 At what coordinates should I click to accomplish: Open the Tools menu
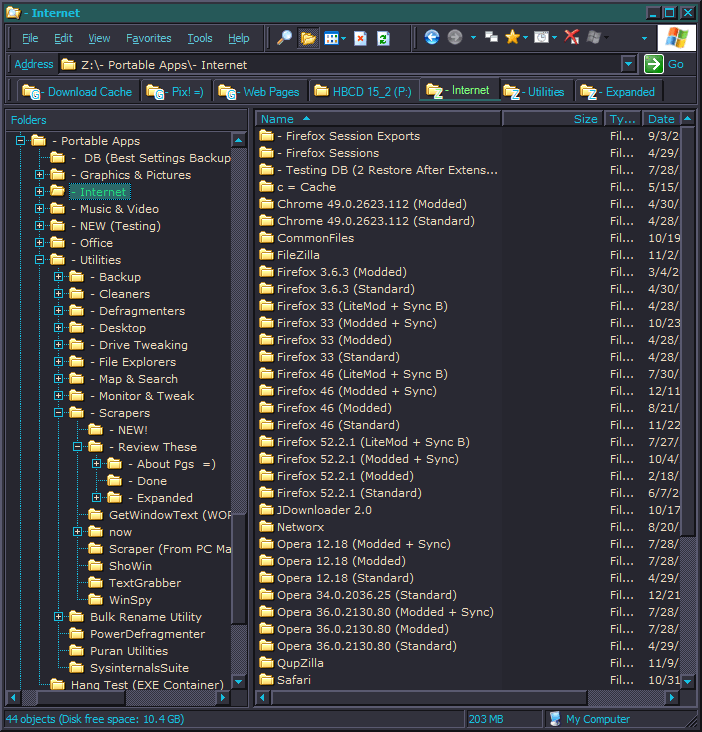coord(200,38)
